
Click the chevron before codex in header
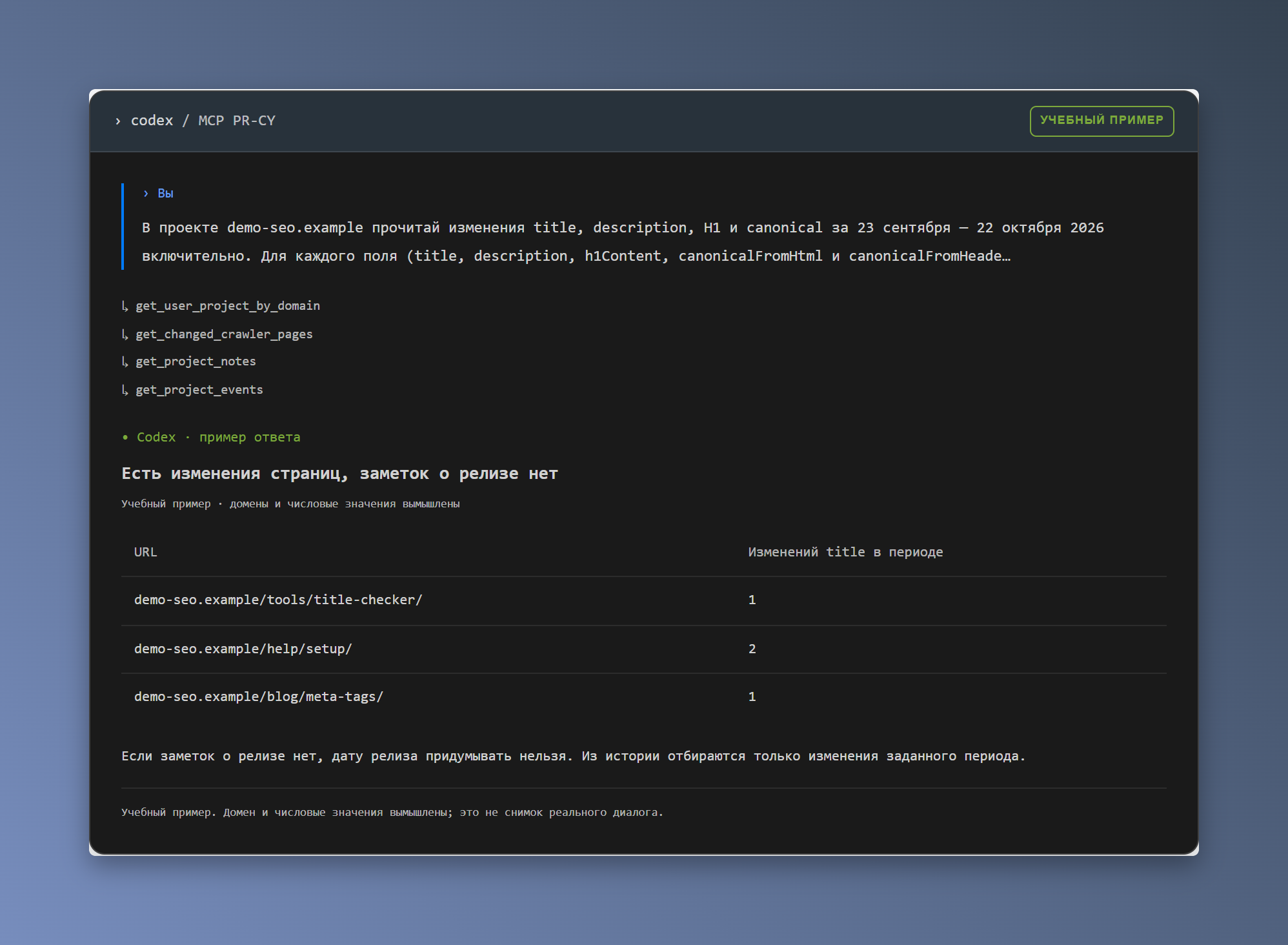[118, 121]
